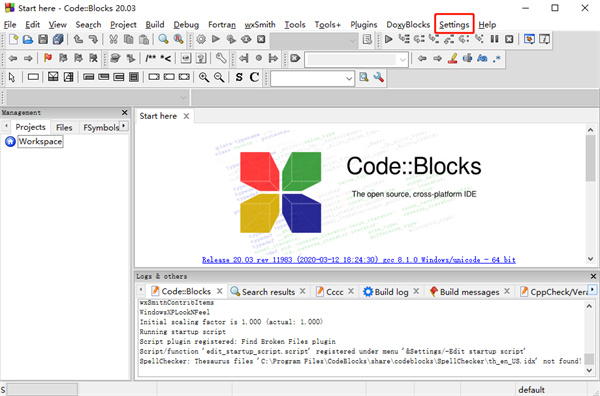600x396 pixels.
Task: Click the Zoom in magnifier icon
Action: [204, 77]
